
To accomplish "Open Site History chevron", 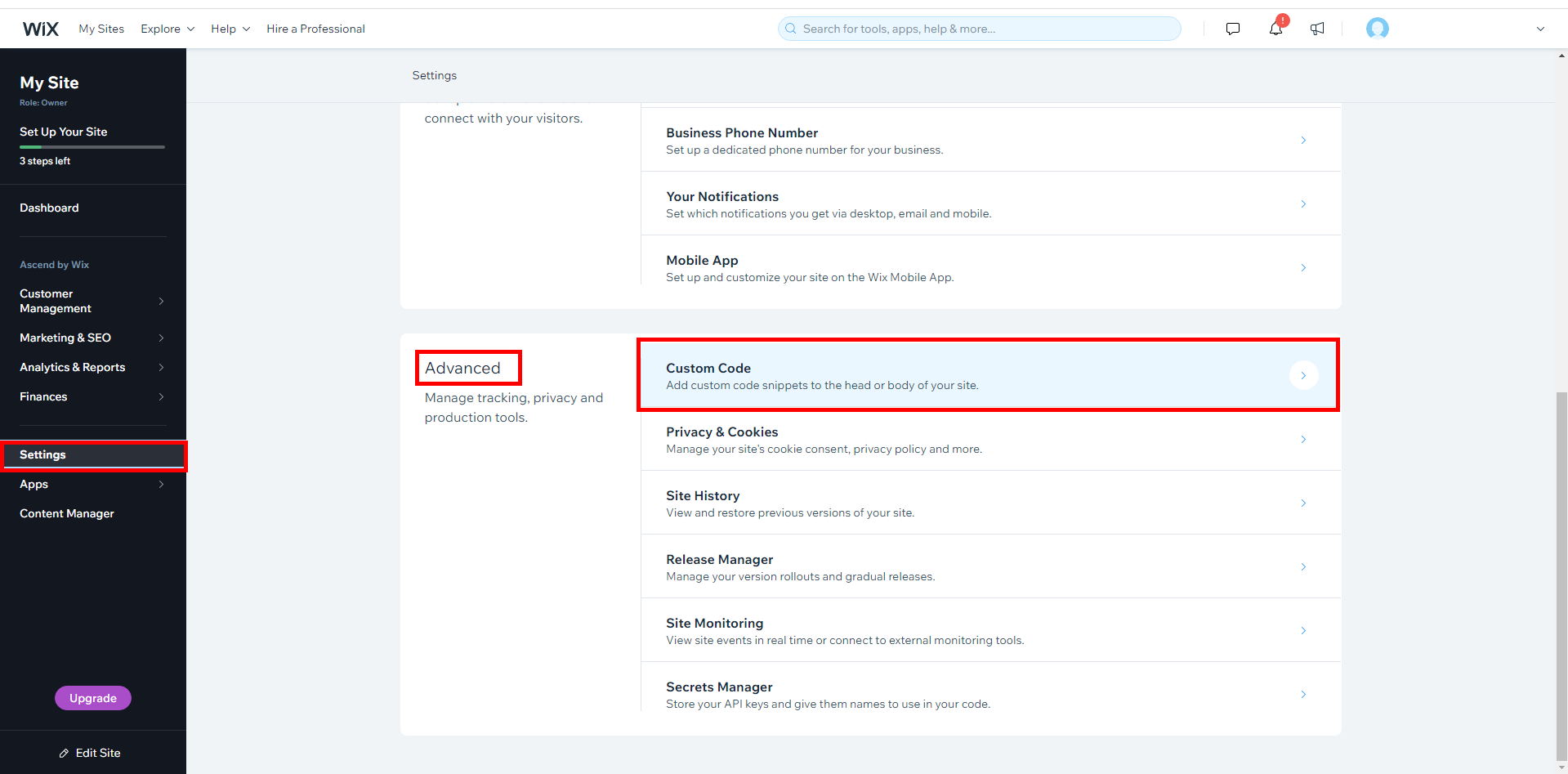I will pyautogui.click(x=1303, y=503).
